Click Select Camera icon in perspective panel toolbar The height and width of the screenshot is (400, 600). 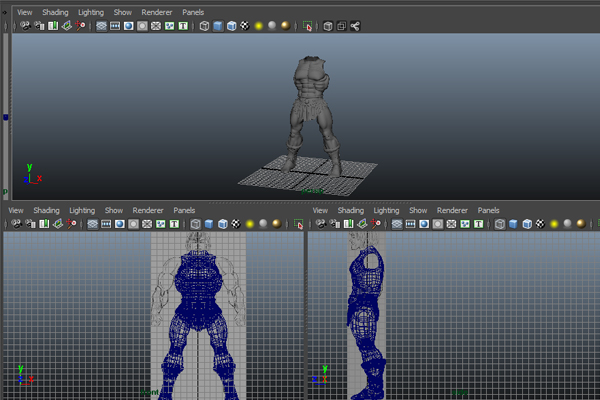[25, 26]
